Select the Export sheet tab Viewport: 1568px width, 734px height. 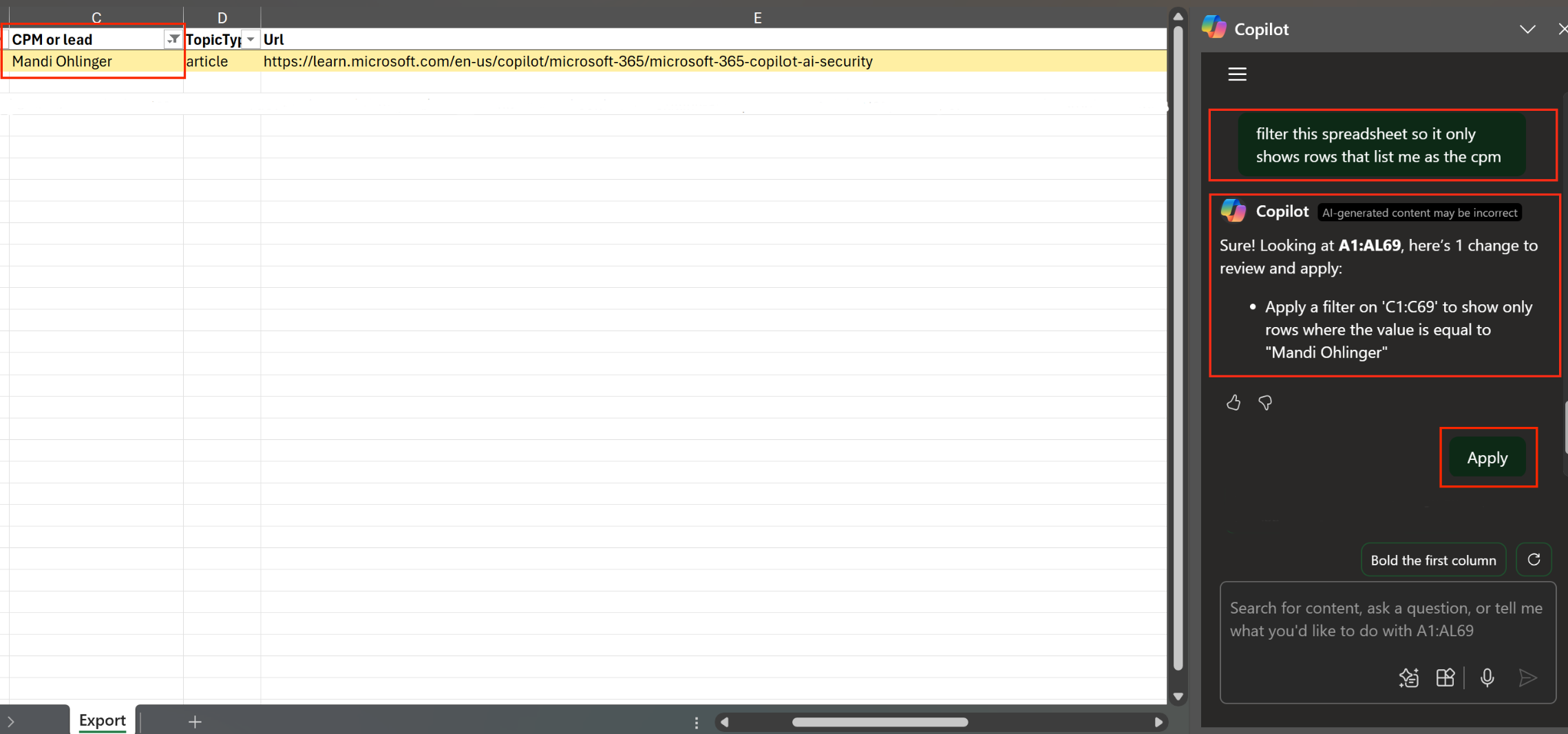[103, 720]
